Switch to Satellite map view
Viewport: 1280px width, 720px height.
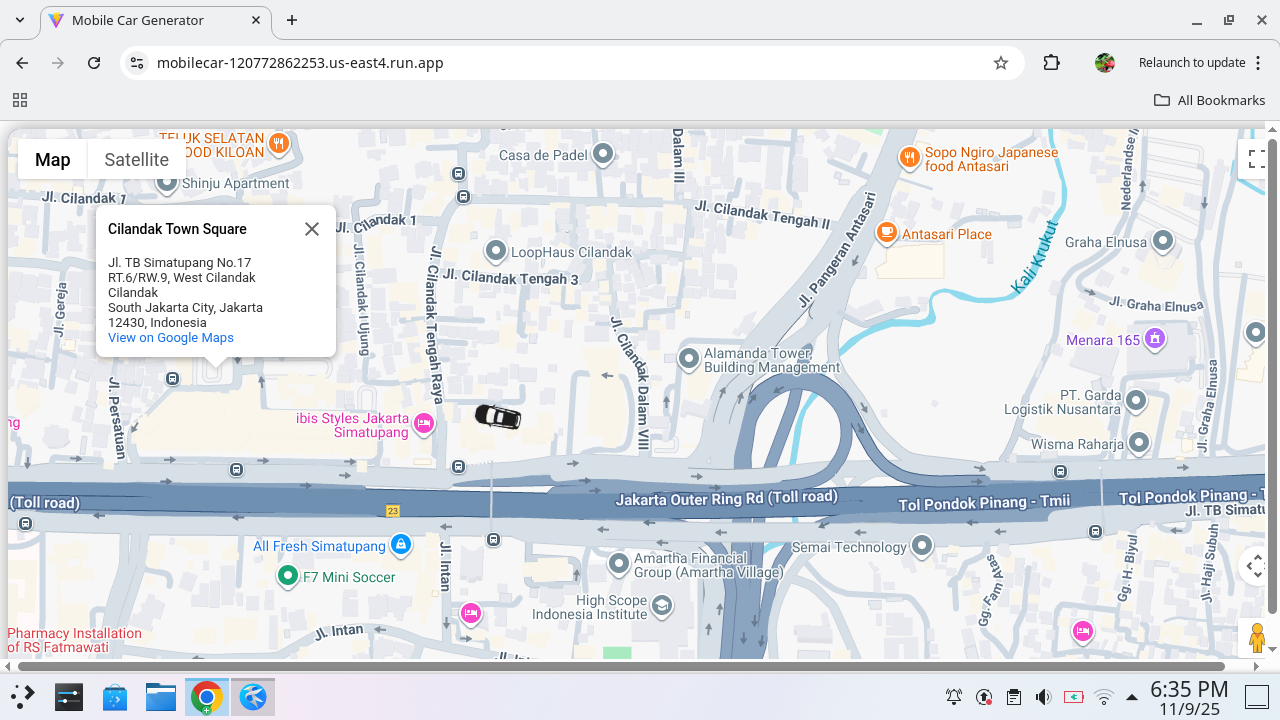coord(136,159)
